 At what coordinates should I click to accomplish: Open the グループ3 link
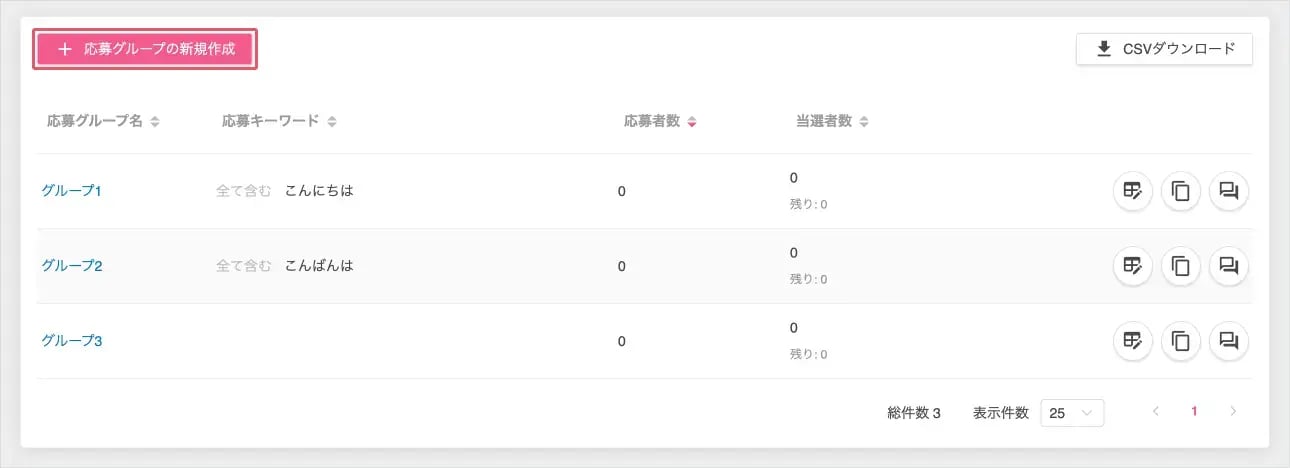click(72, 341)
